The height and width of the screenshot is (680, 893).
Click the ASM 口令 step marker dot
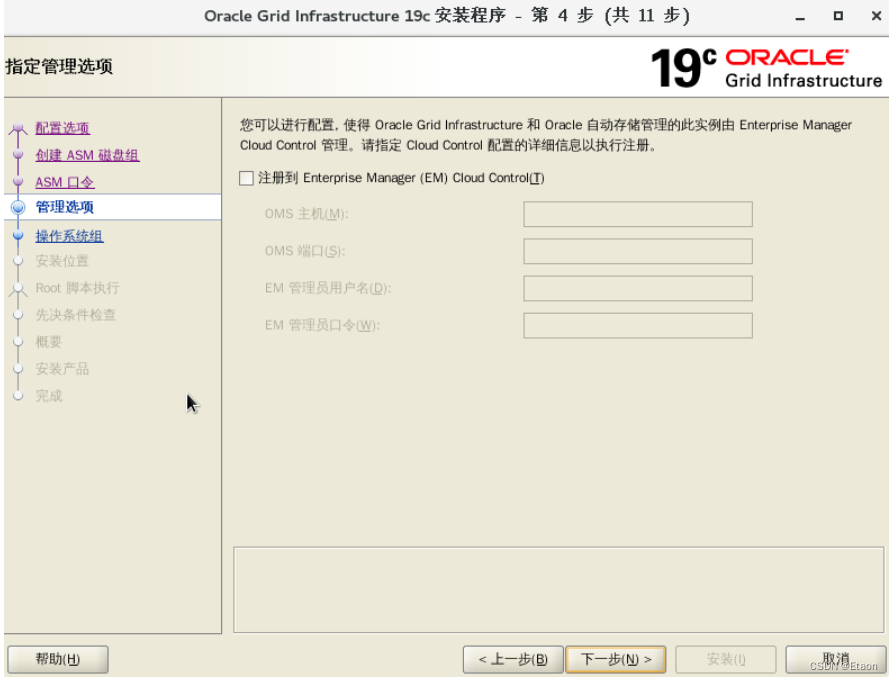point(18,181)
